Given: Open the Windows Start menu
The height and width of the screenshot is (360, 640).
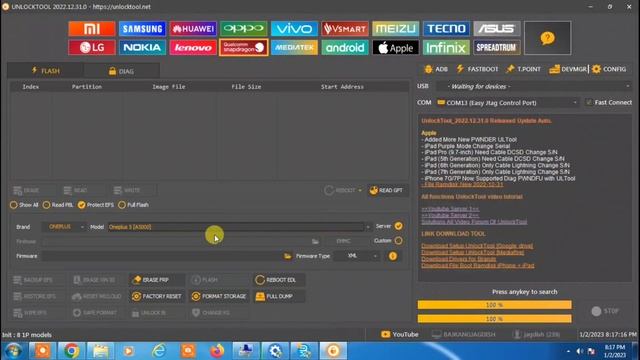Looking at the screenshot, I should coord(13,351).
